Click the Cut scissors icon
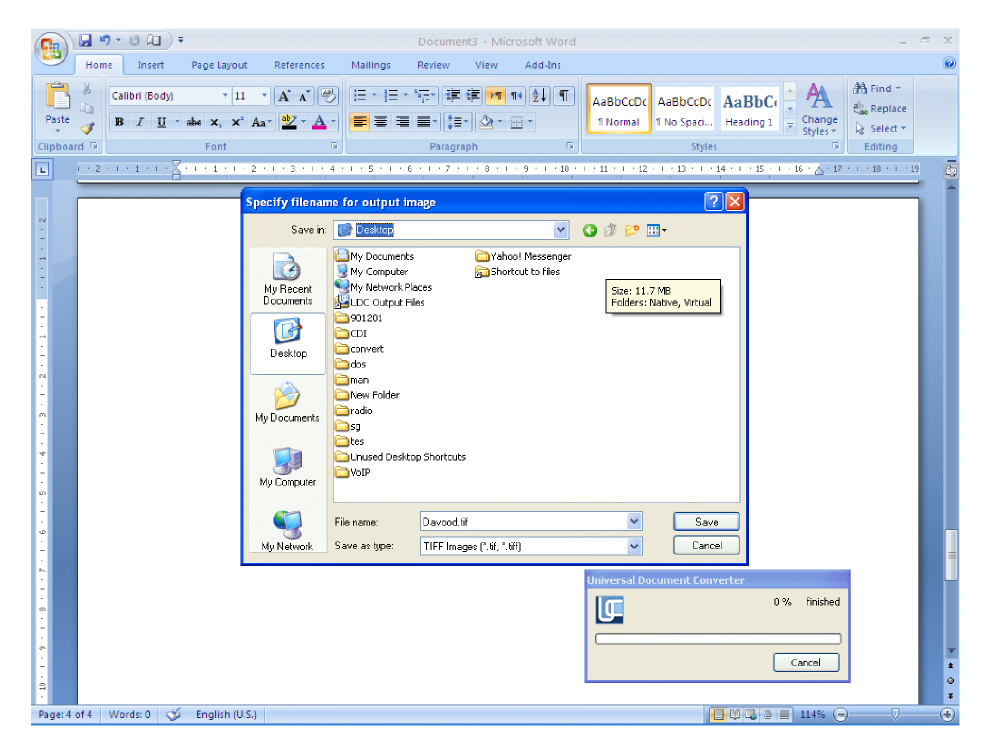The width and height of the screenshot is (987, 755). tap(87, 89)
